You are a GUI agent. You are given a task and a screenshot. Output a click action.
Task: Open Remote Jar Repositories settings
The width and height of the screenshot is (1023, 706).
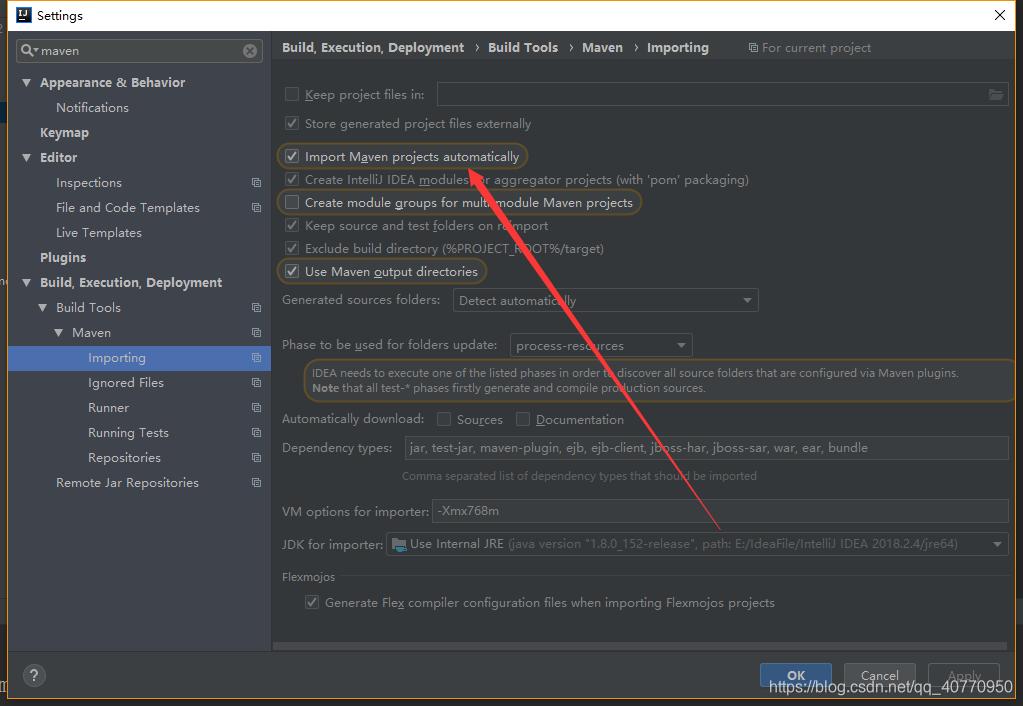(127, 483)
